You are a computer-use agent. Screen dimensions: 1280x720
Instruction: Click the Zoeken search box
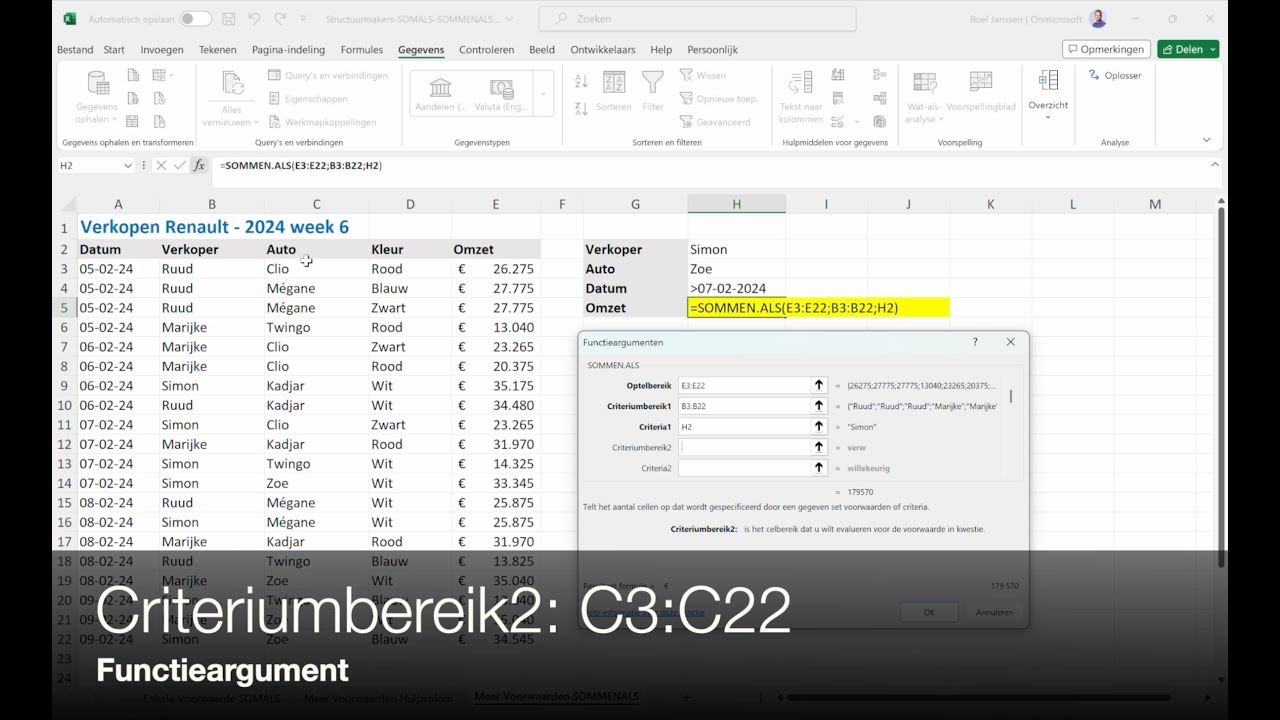coord(697,19)
